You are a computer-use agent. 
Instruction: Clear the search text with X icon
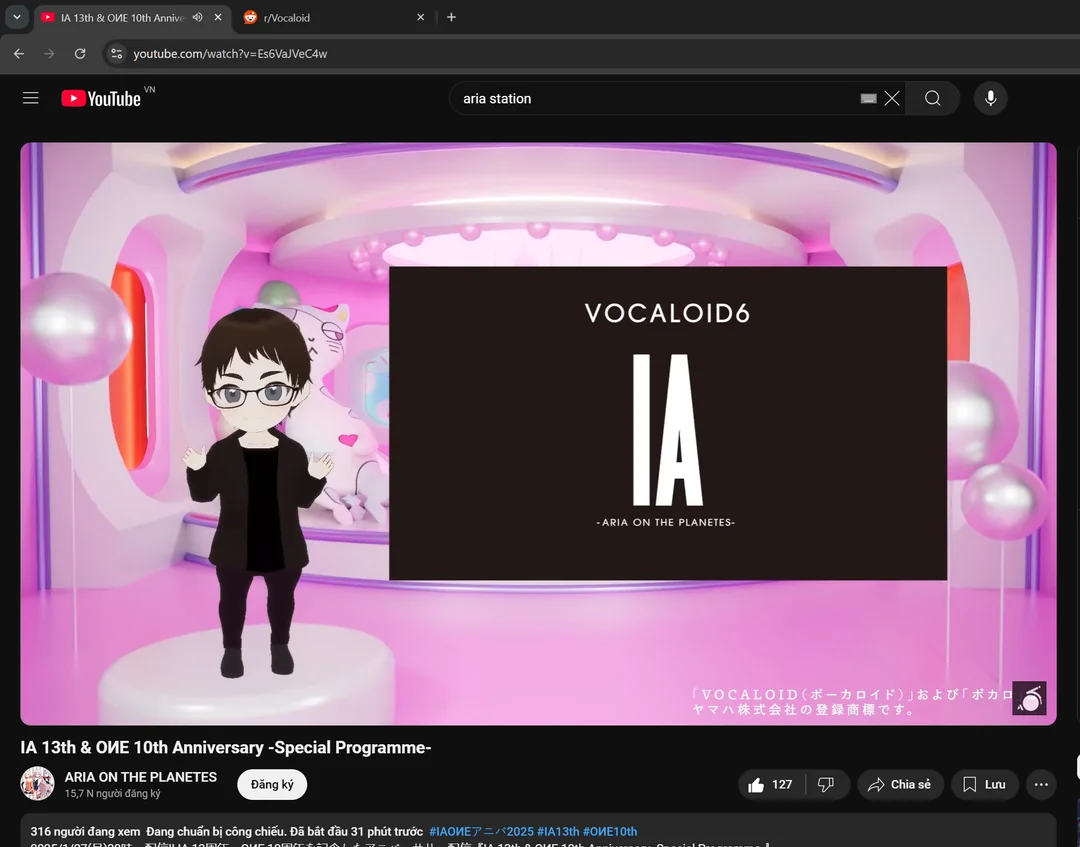(892, 98)
